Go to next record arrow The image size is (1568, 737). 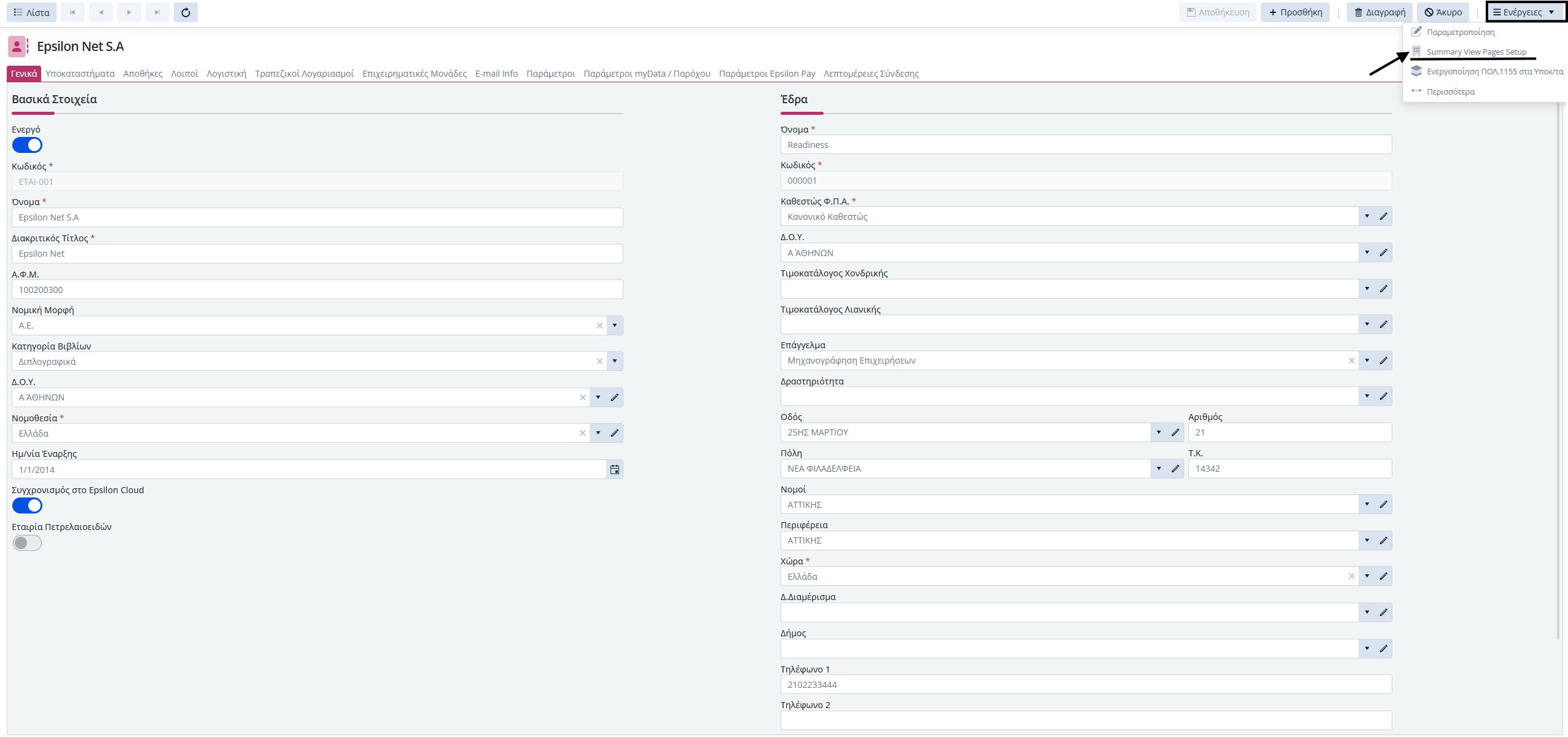tap(129, 12)
